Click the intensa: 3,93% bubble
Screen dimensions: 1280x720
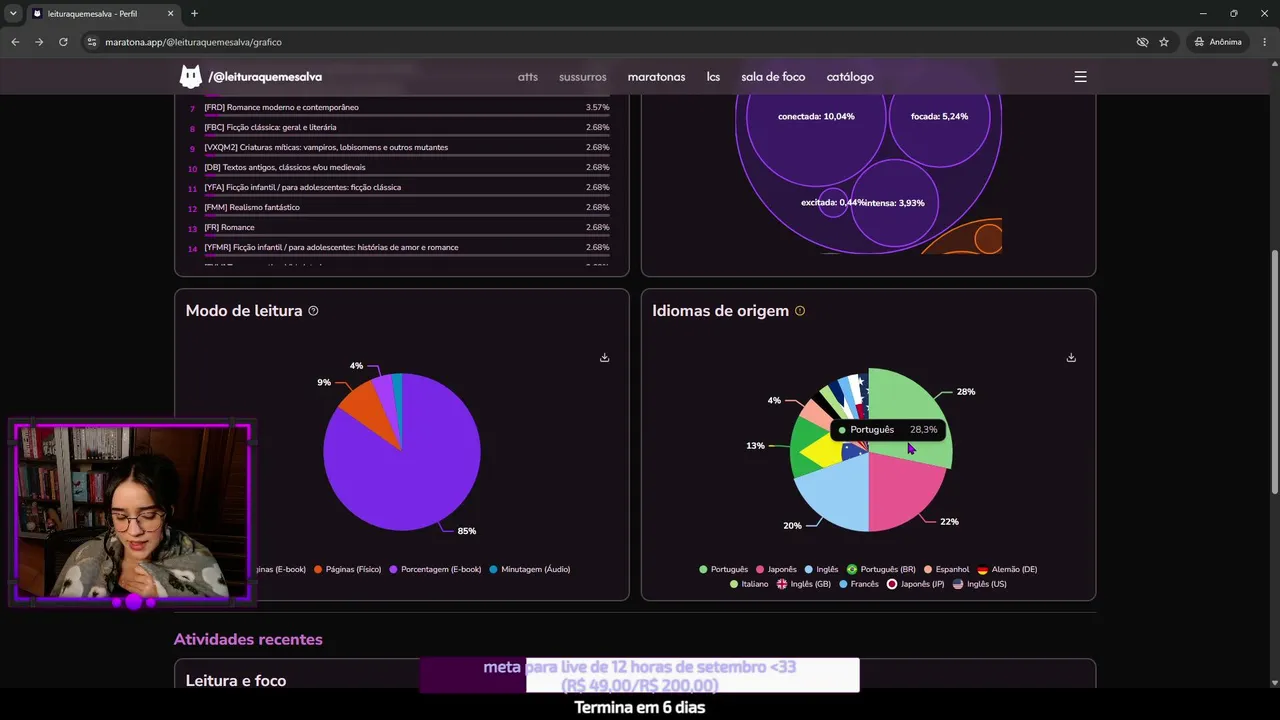click(x=894, y=203)
